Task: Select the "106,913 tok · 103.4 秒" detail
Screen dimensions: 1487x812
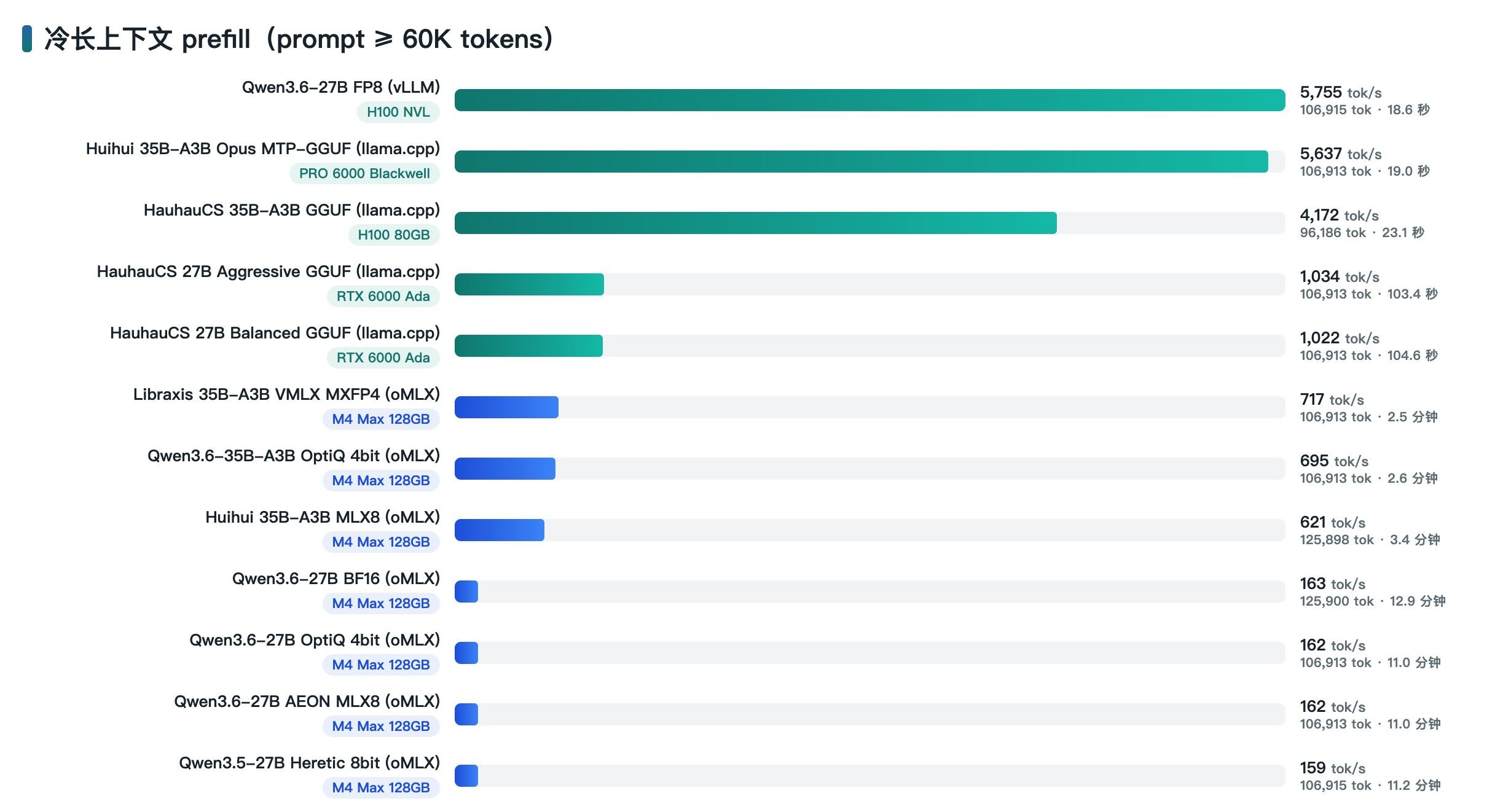Action: click(1369, 294)
